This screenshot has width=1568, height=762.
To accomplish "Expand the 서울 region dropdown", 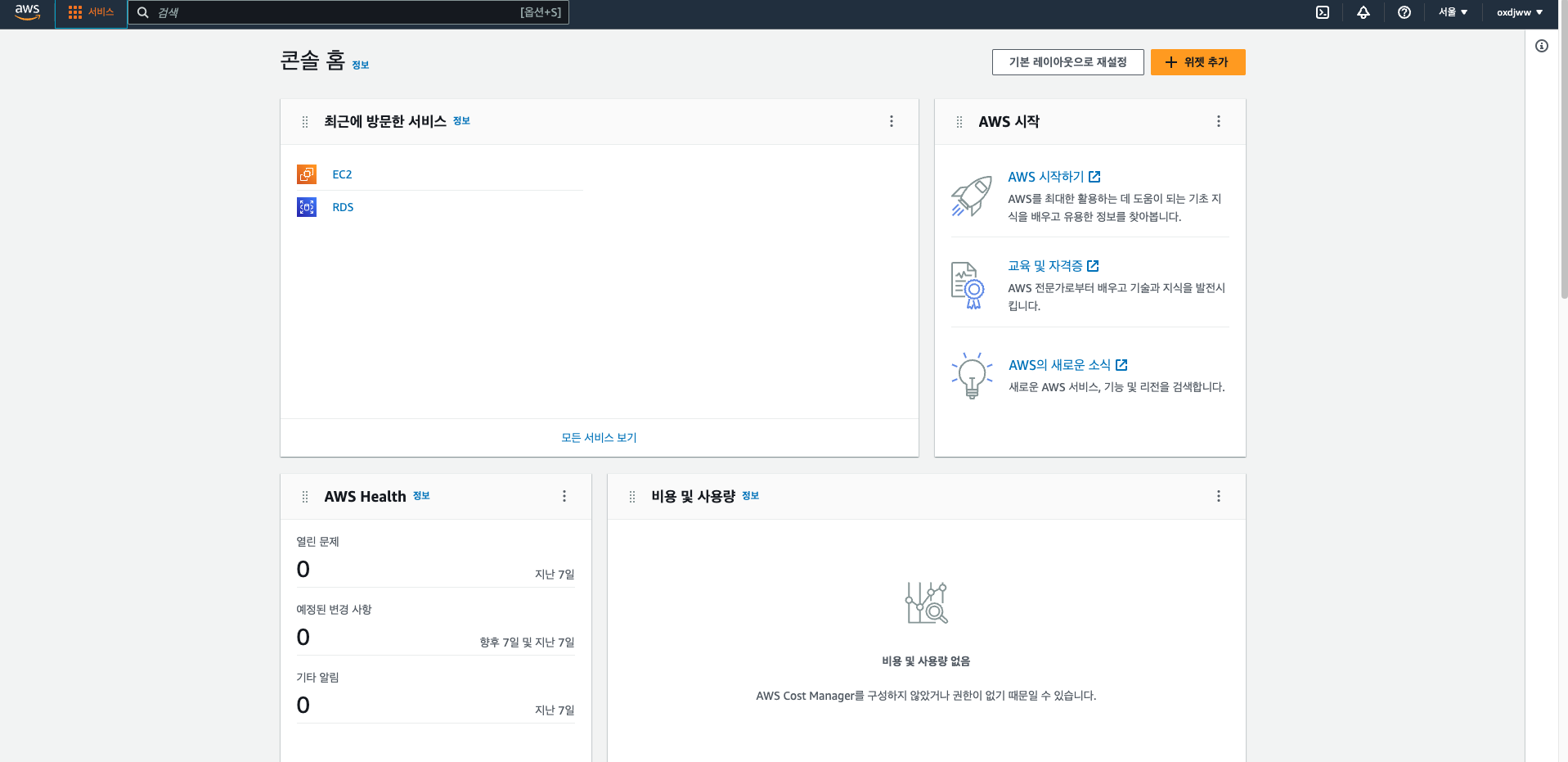I will click(1453, 12).
